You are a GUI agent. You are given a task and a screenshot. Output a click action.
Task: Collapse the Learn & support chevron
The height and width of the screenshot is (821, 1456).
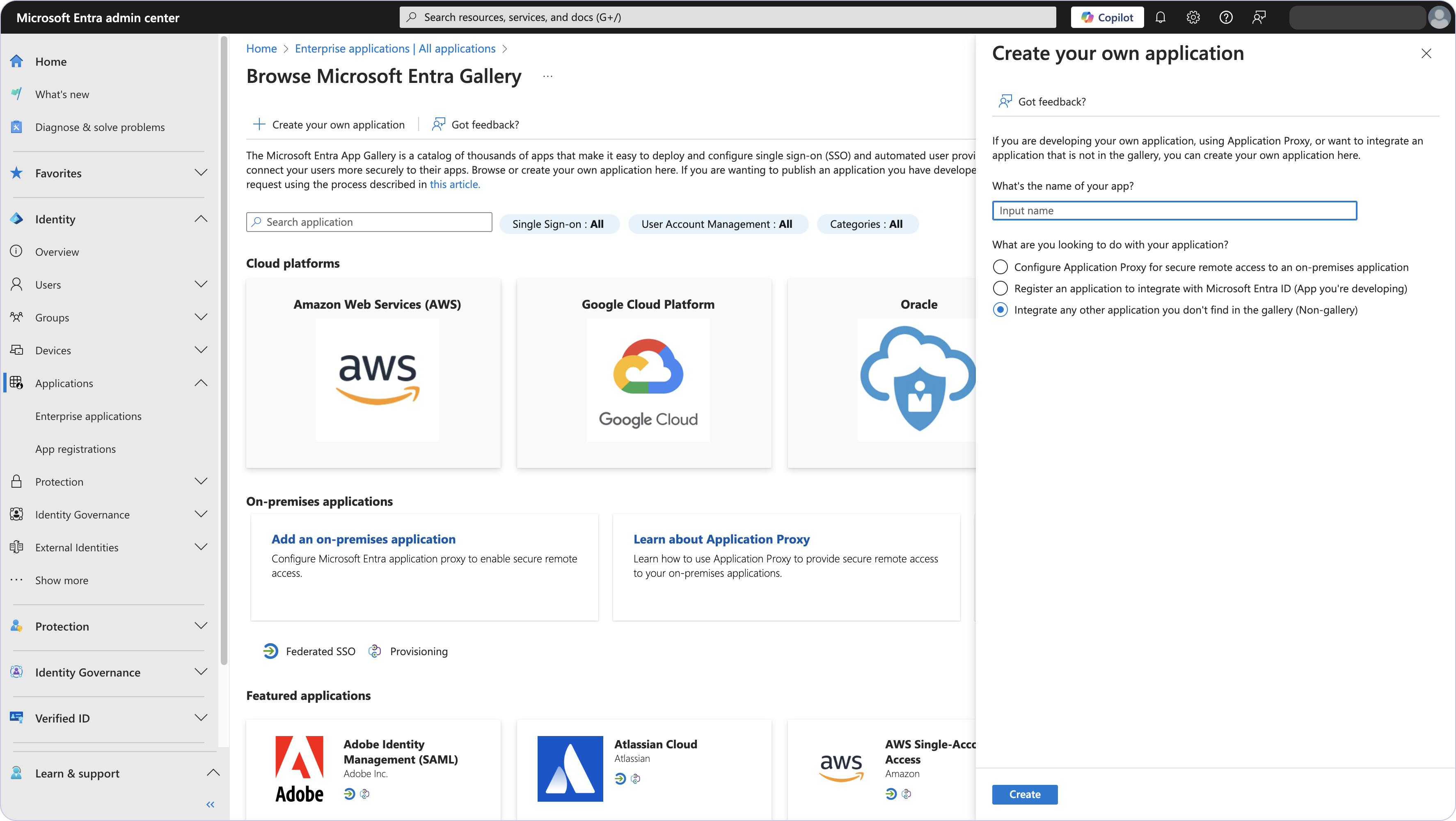213,773
